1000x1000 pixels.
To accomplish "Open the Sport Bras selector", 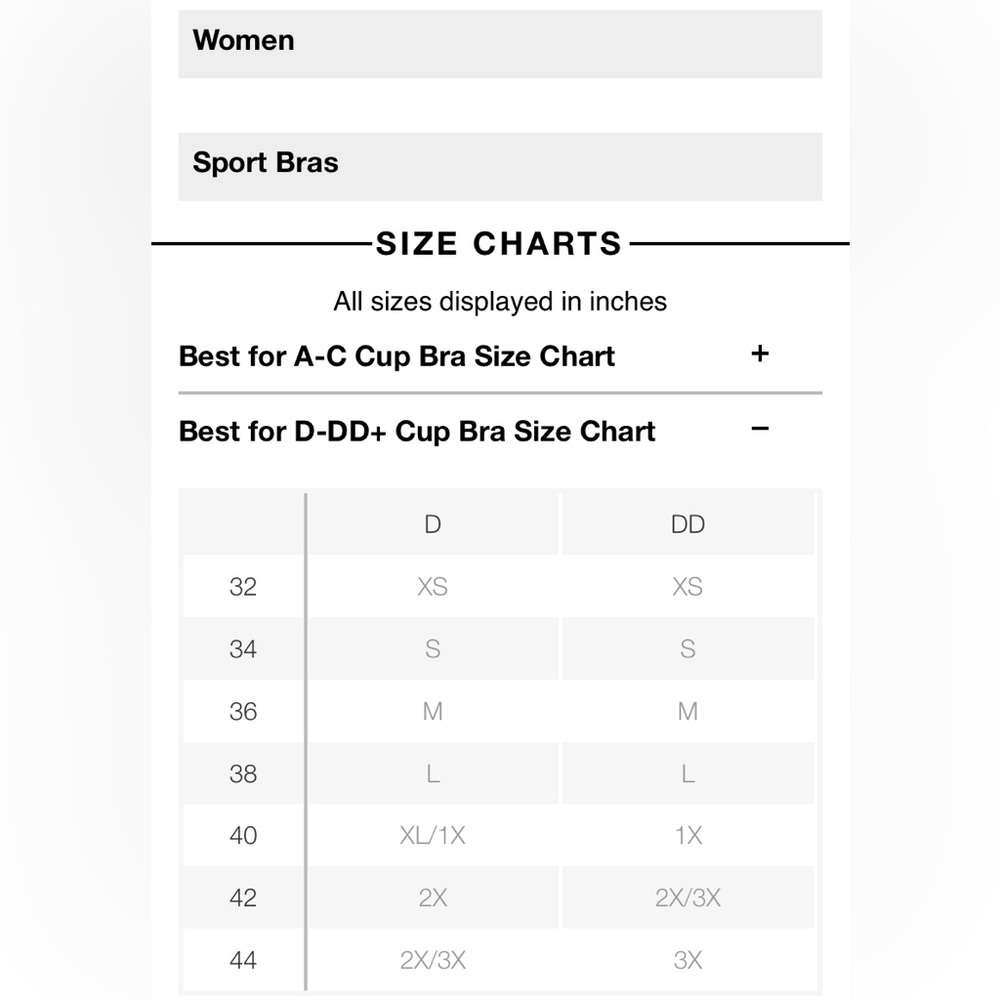I will pos(500,166).
